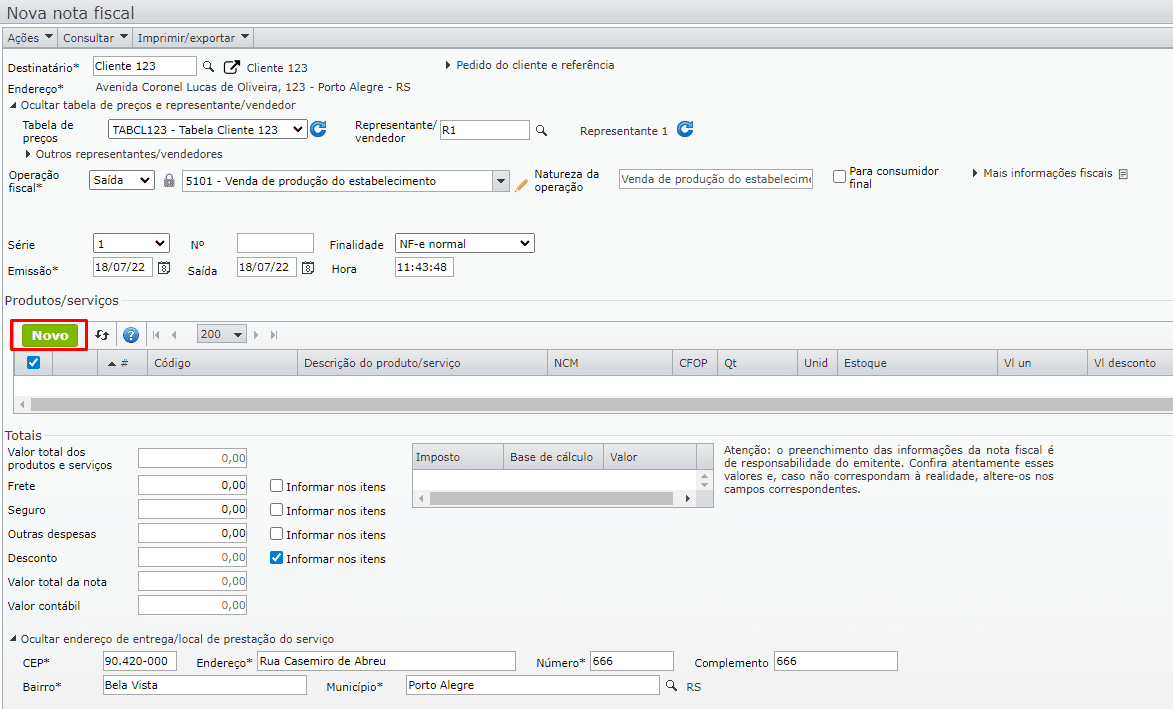
Task: Click Novo button to add product
Action: 49,335
